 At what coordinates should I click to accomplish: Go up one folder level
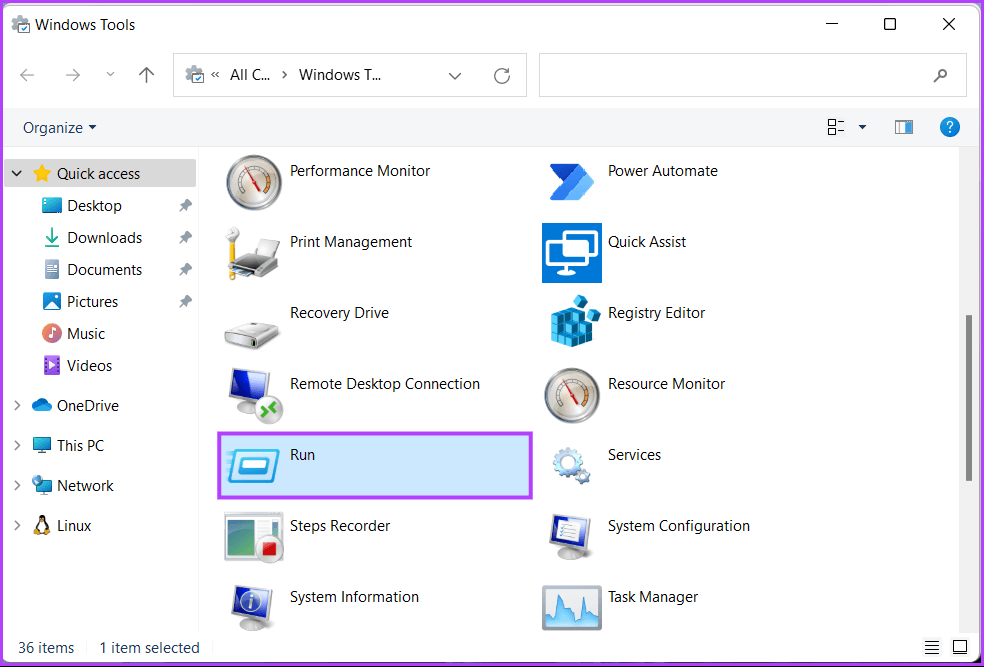click(x=146, y=75)
